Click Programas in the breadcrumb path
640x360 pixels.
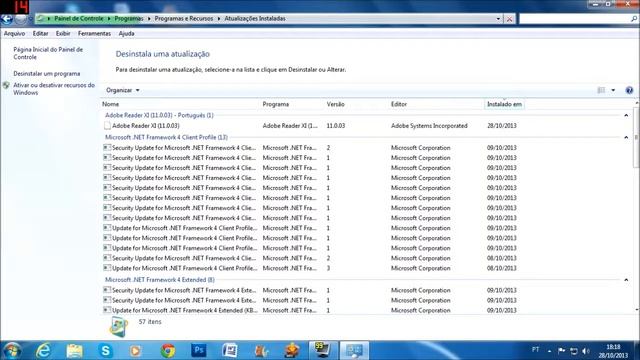[x=129, y=19]
